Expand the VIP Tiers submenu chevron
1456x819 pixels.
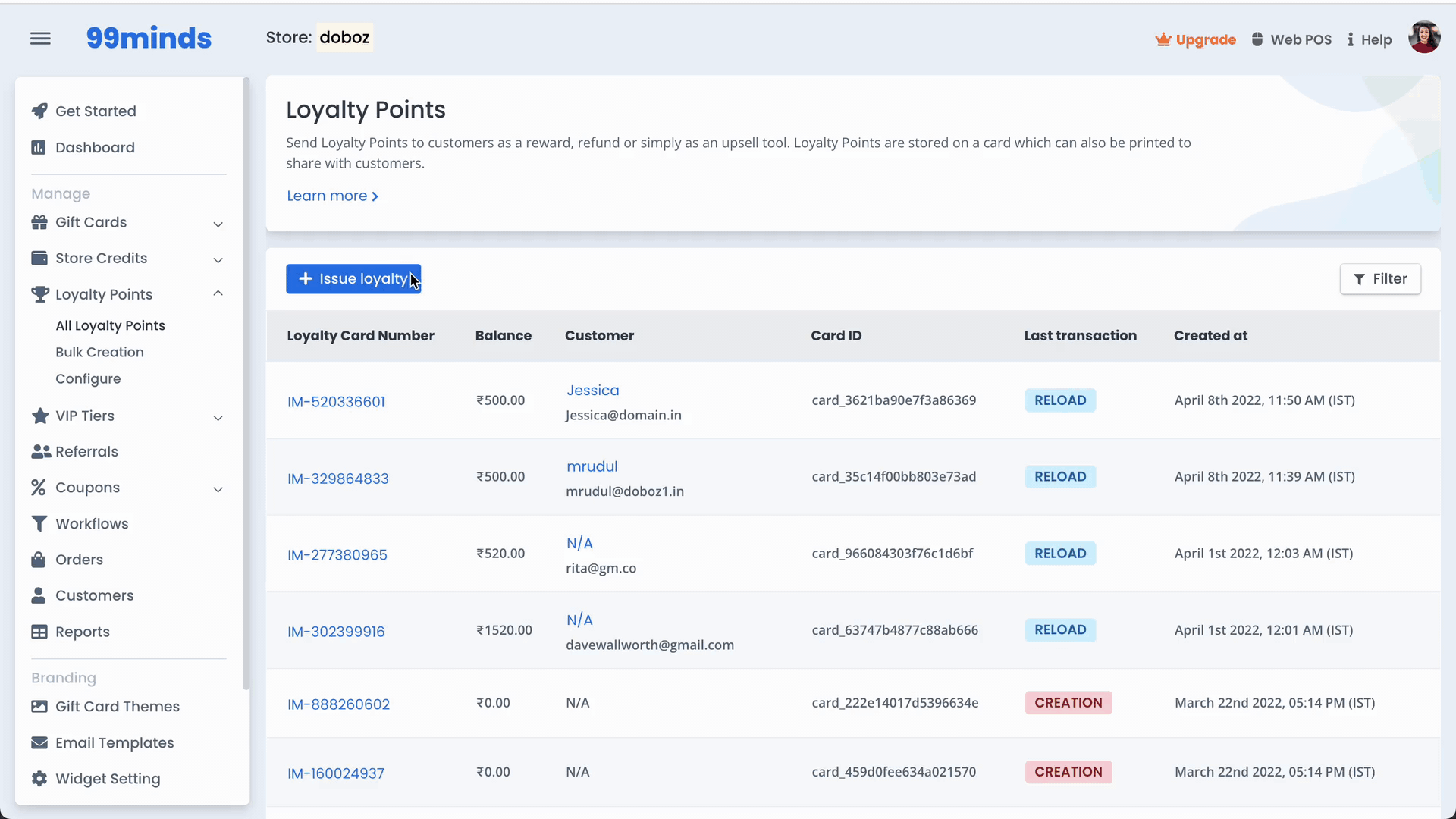[218, 418]
